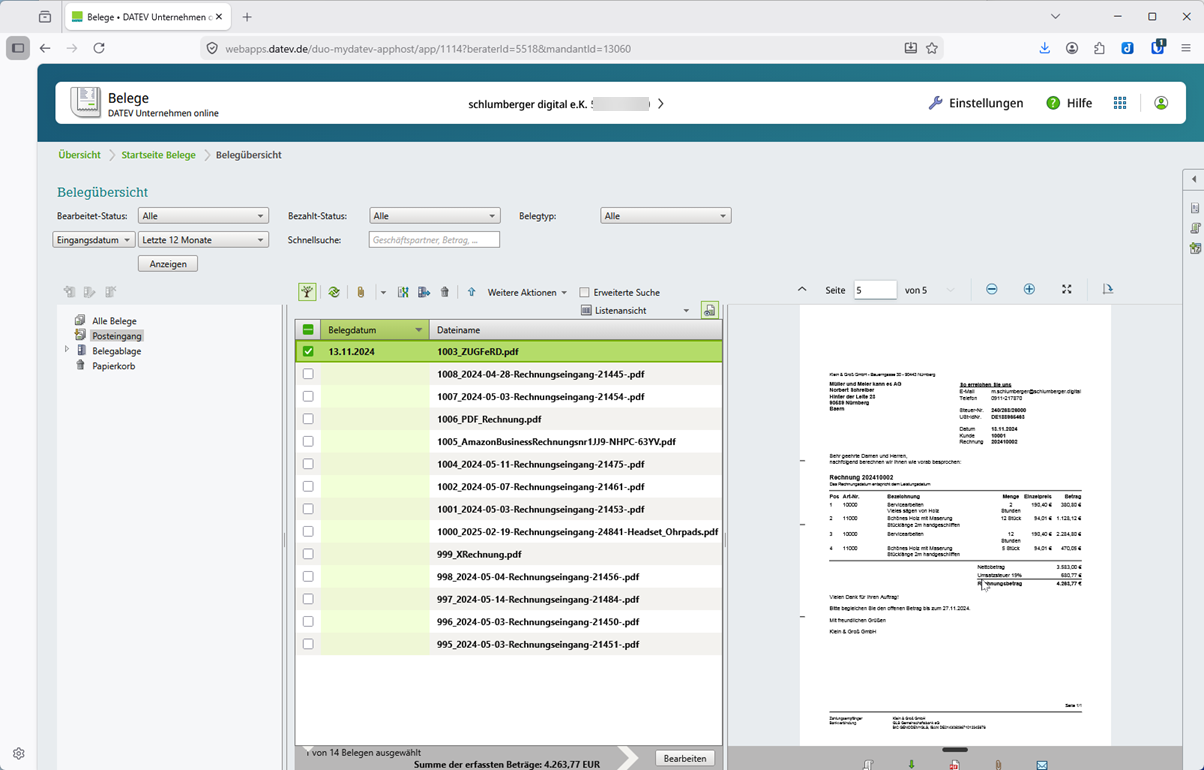Click the document export arrow icon
Viewport: 1204px width, 770px height.
point(424,292)
